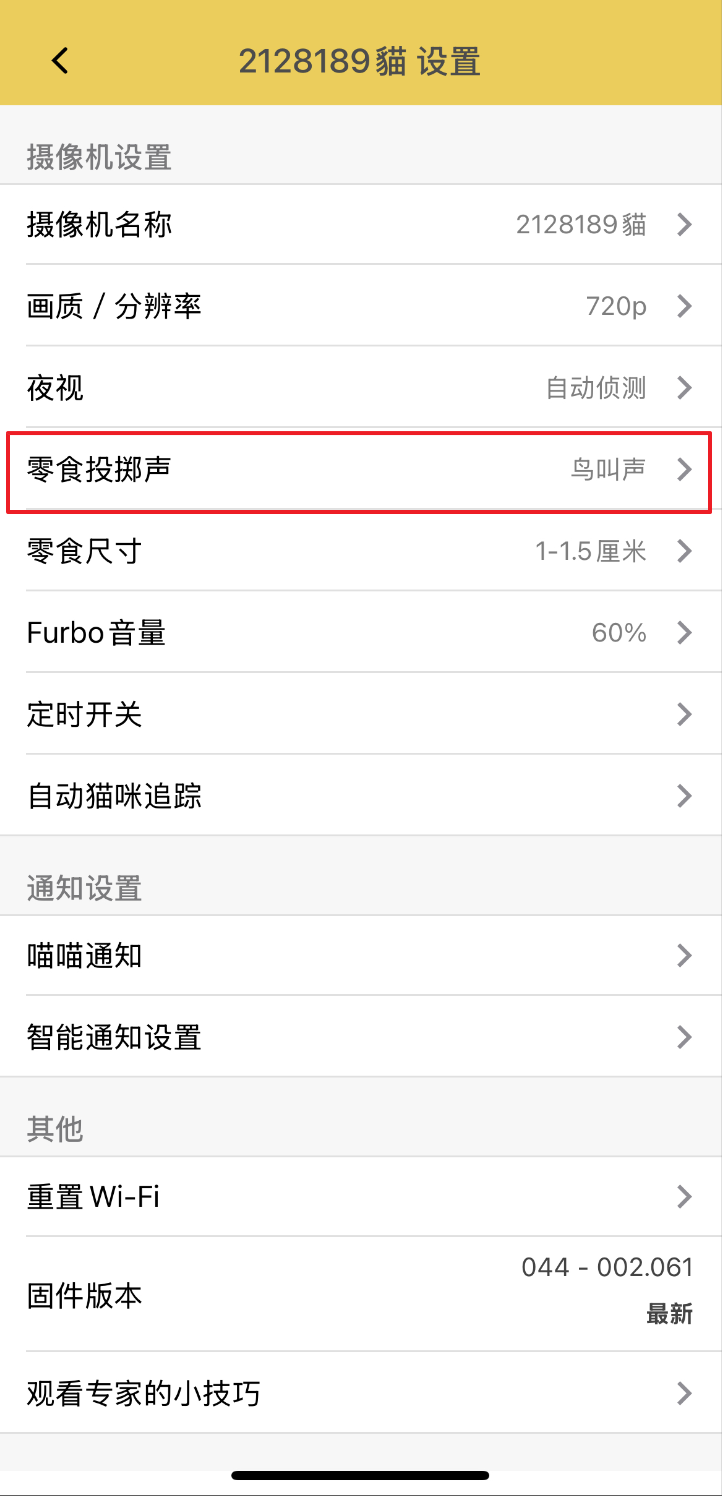Open 摄像机名称 chevron arrow
The width and height of the screenshot is (722, 1496).
(684, 224)
